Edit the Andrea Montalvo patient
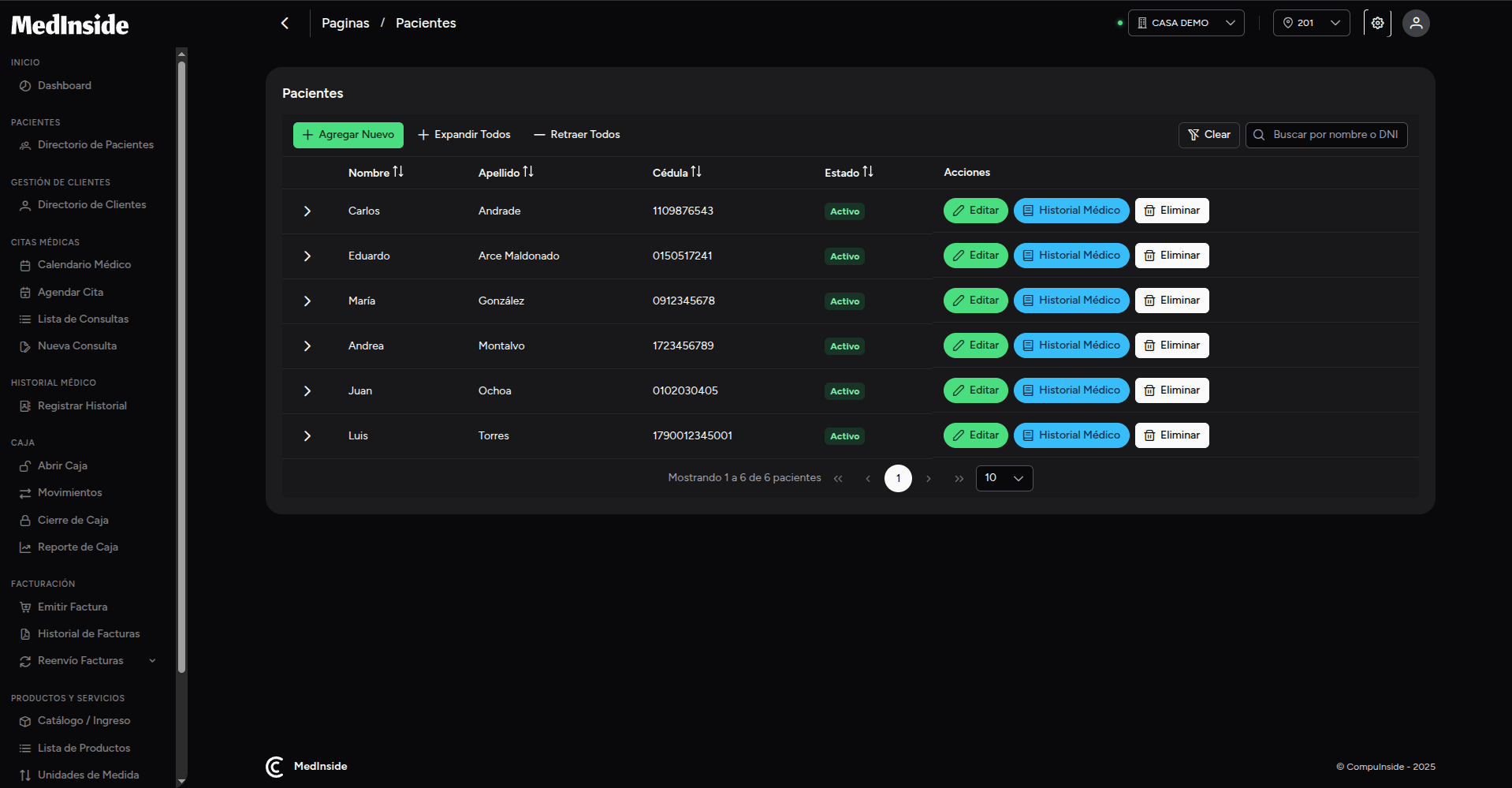 point(976,345)
